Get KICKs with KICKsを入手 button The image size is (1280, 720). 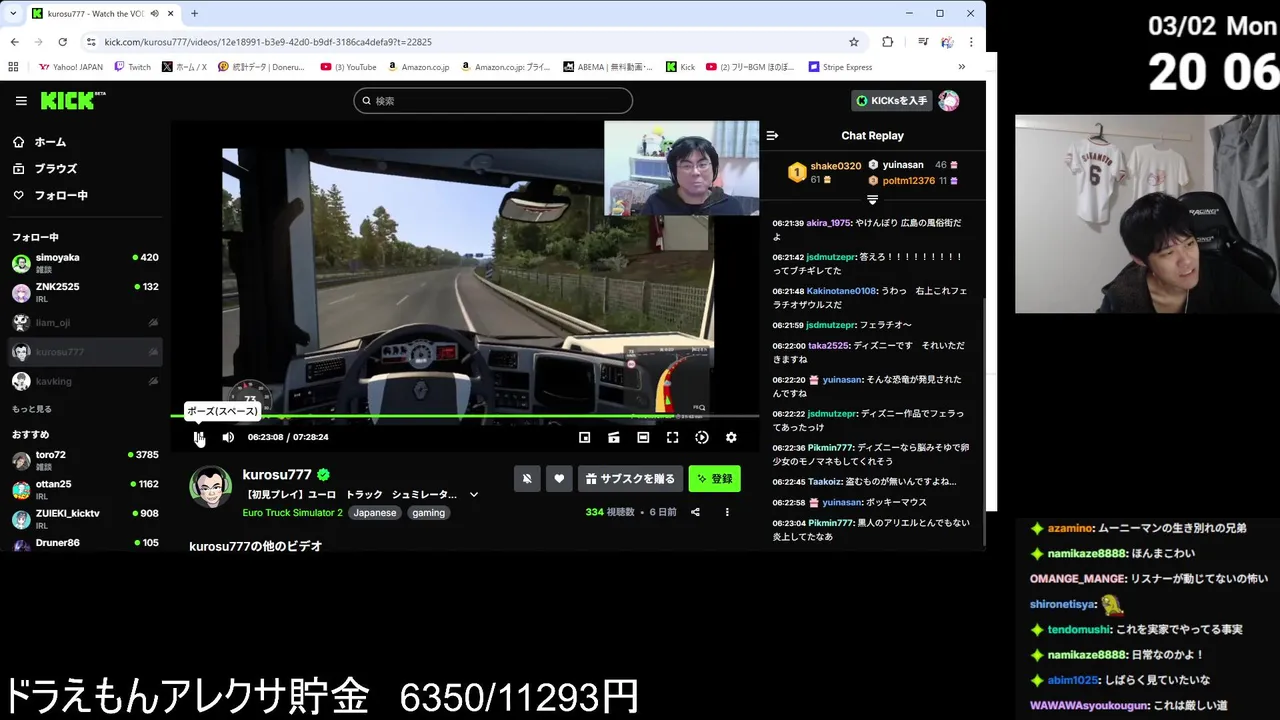(x=892, y=101)
